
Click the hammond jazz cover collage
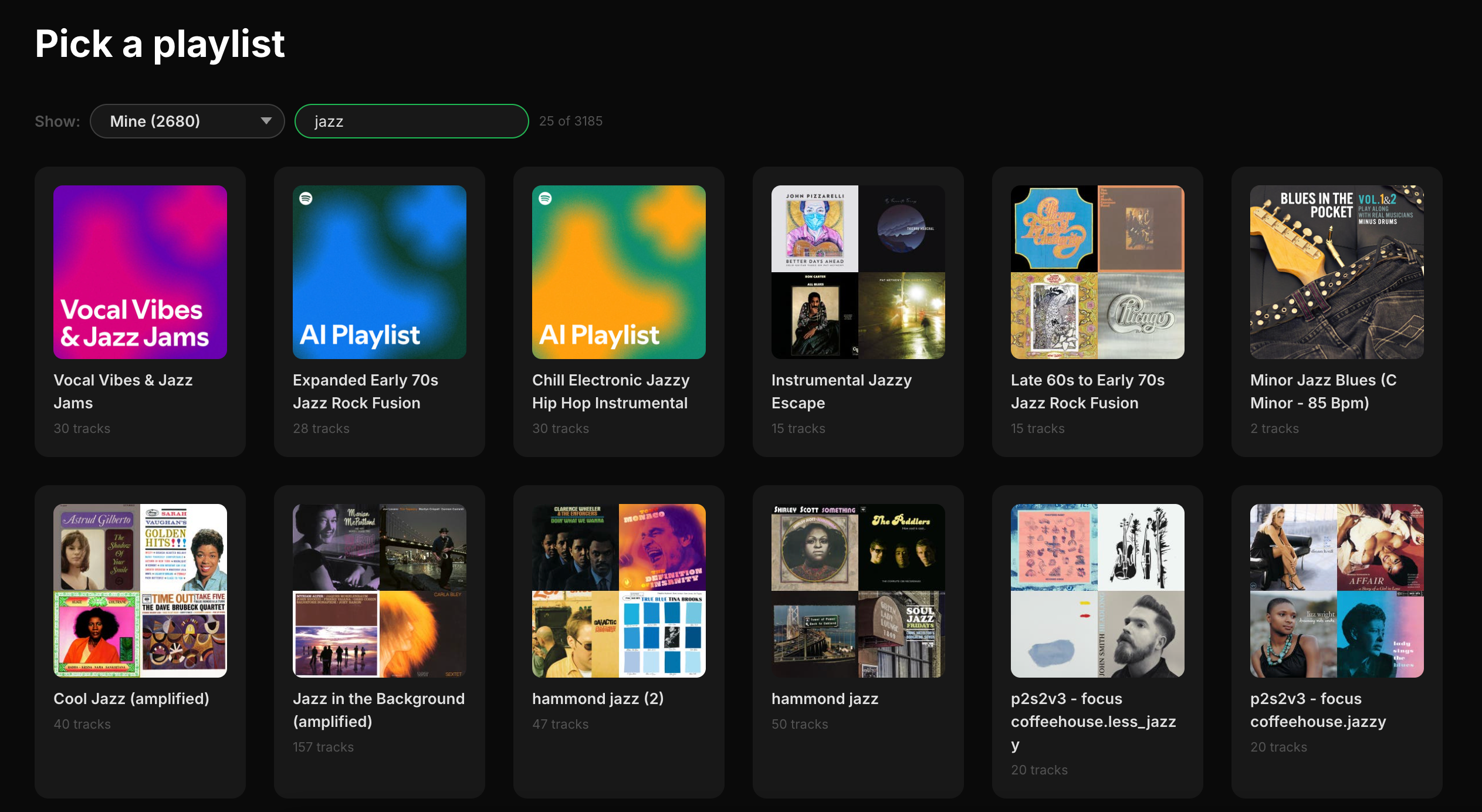[x=857, y=591]
